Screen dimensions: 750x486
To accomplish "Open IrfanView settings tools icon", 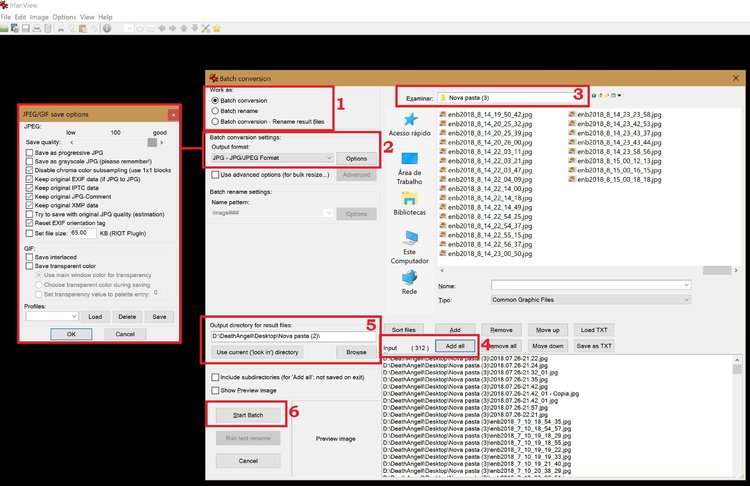I will [x=205, y=28].
